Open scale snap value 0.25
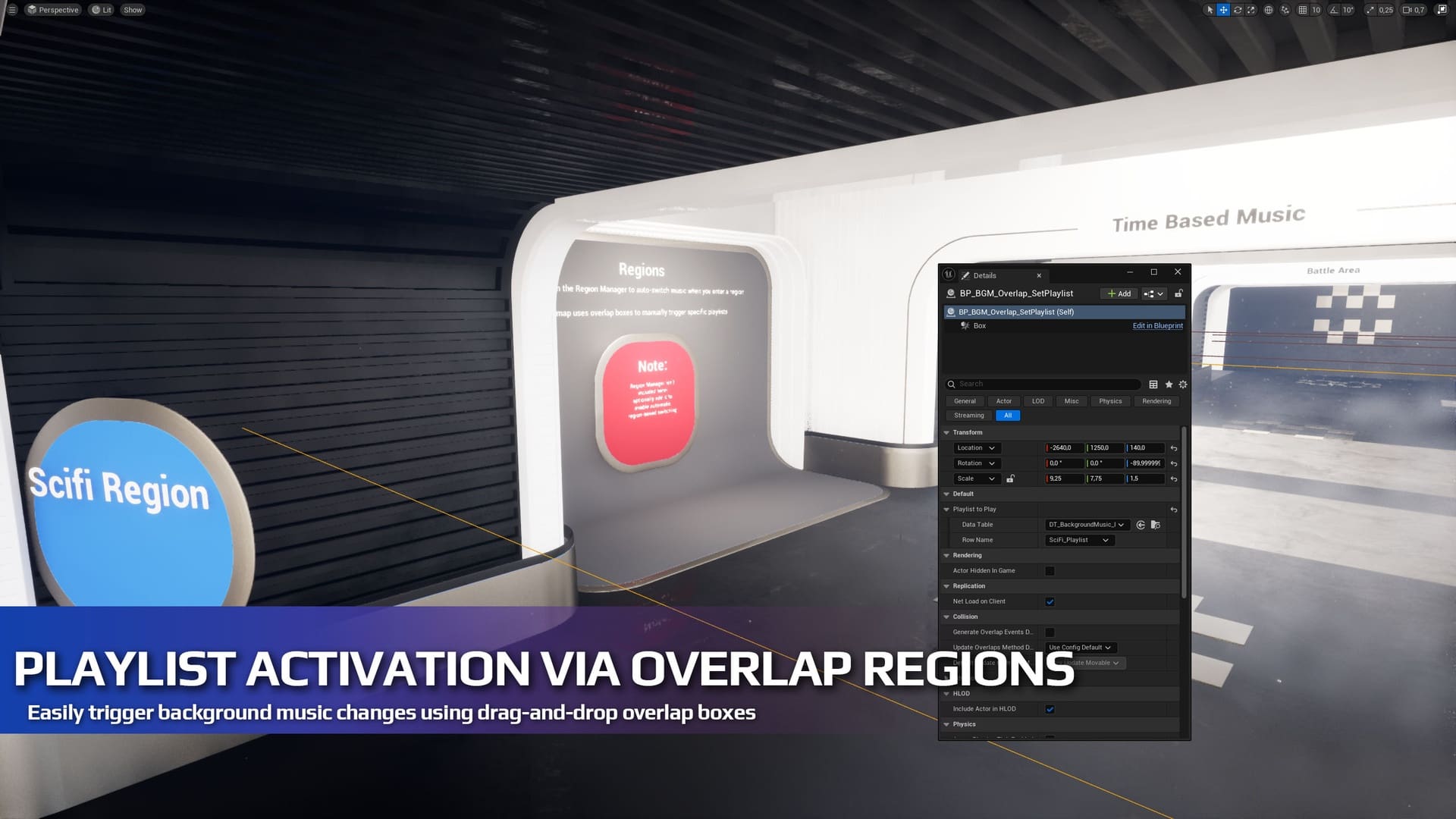 (x=1385, y=10)
